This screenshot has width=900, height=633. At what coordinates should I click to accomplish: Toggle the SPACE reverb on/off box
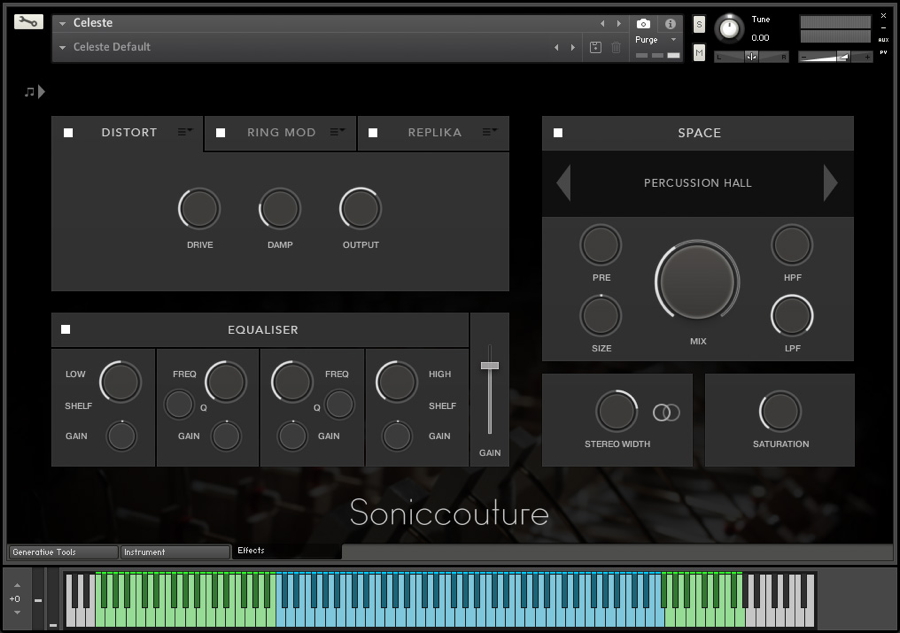558,133
